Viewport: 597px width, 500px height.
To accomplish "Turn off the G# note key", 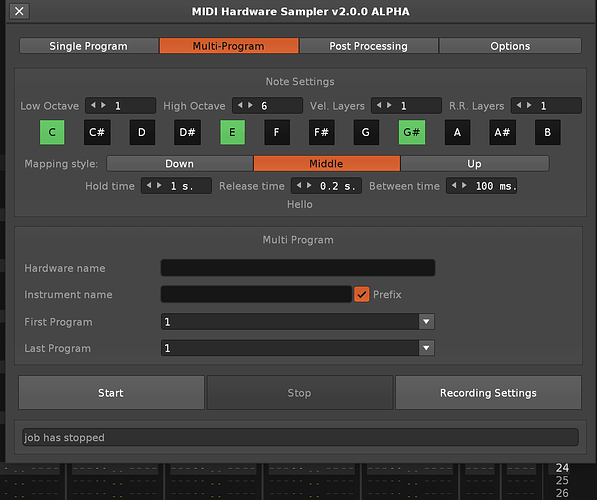I will pyautogui.click(x=412, y=132).
